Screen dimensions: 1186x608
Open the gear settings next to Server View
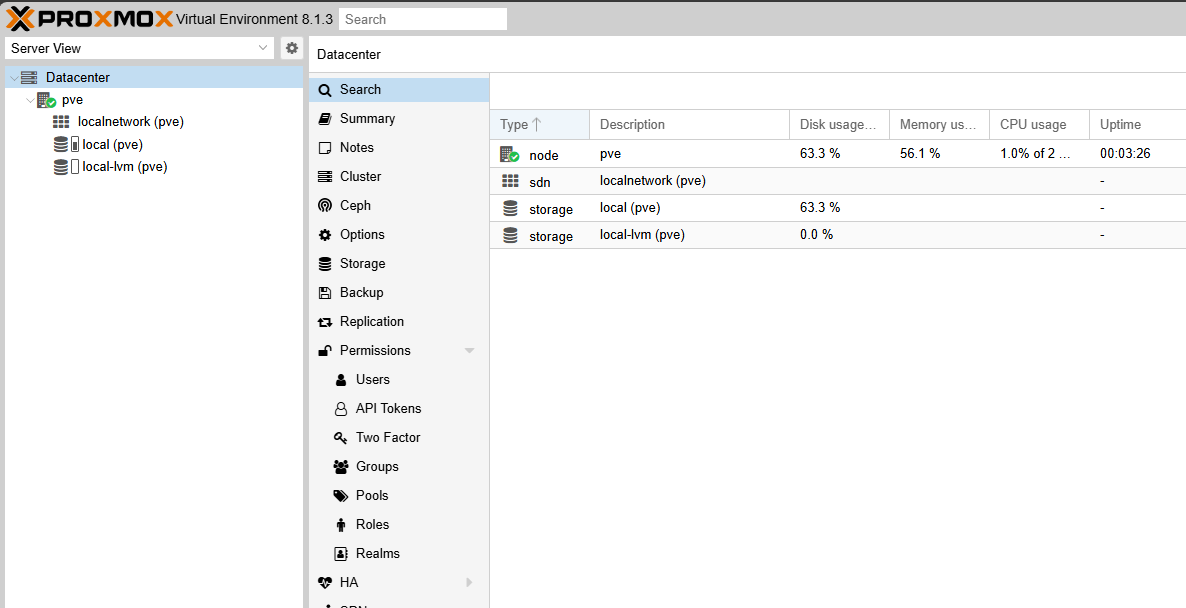coord(292,48)
